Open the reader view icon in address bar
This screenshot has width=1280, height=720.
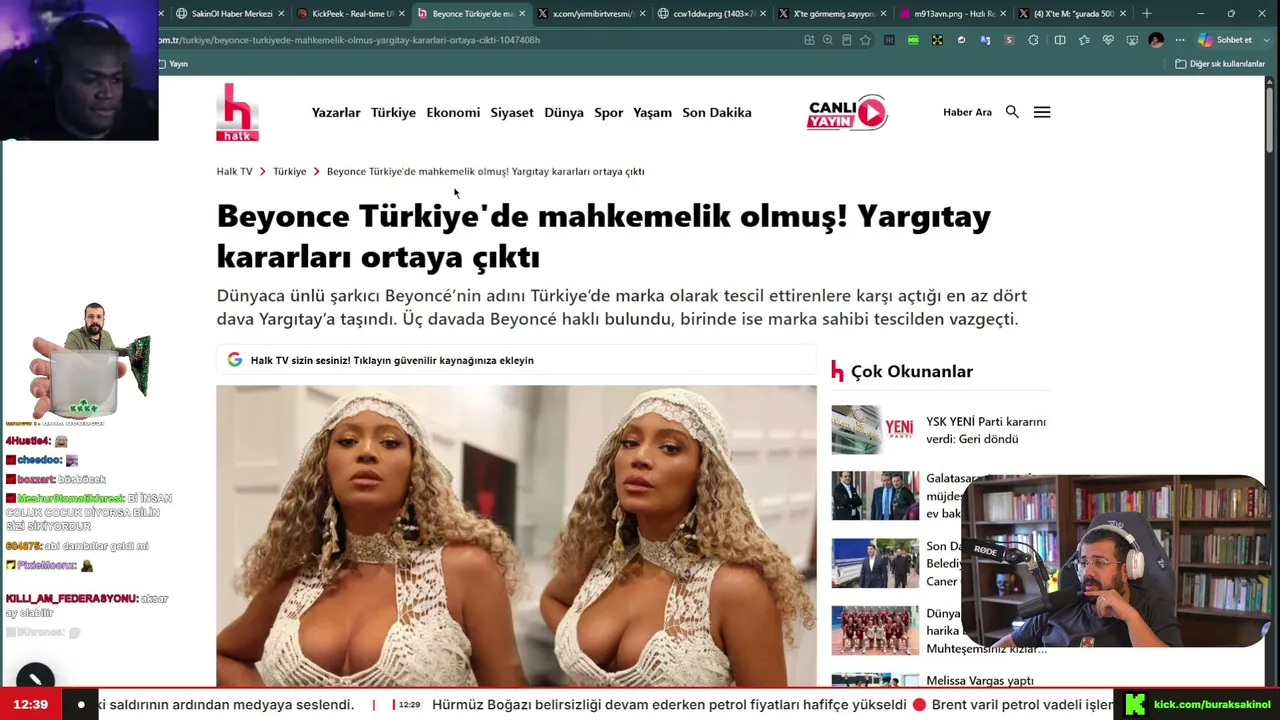846,40
